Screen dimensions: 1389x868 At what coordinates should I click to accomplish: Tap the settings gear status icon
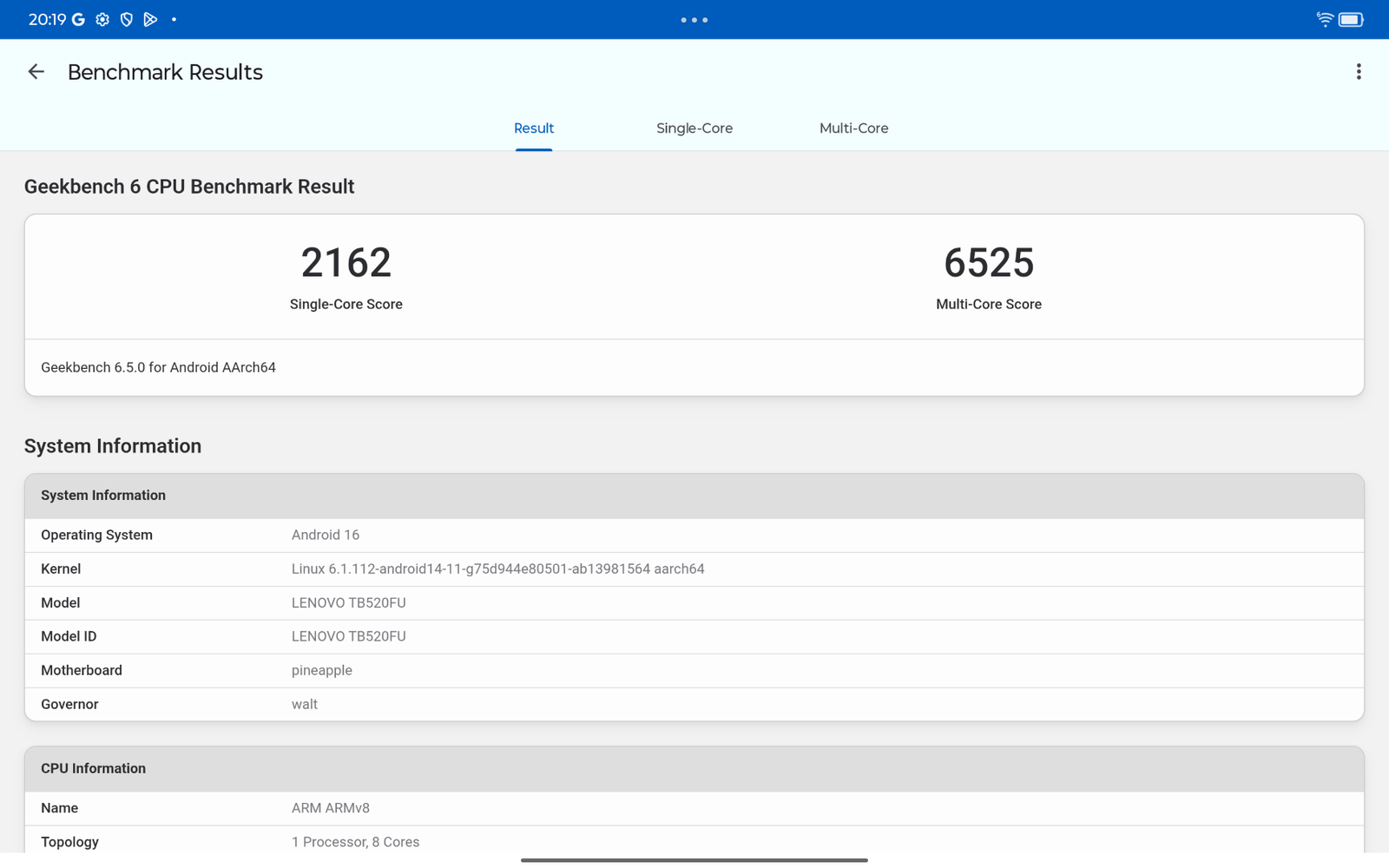click(102, 19)
